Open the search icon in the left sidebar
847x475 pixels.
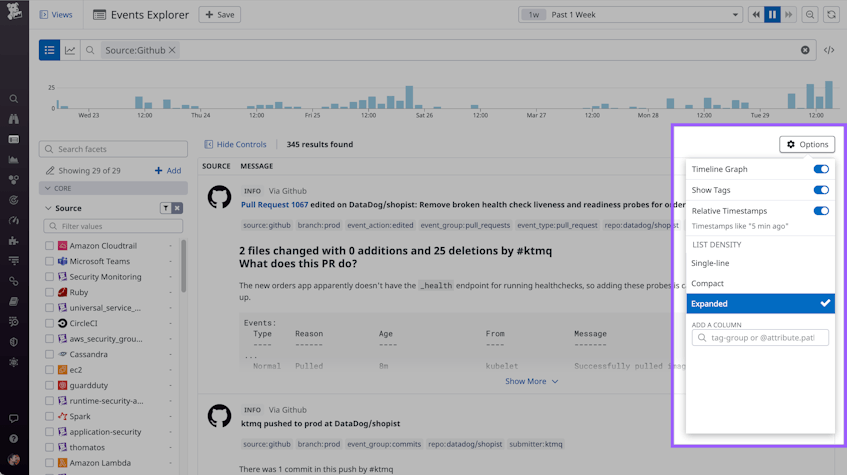point(14,99)
